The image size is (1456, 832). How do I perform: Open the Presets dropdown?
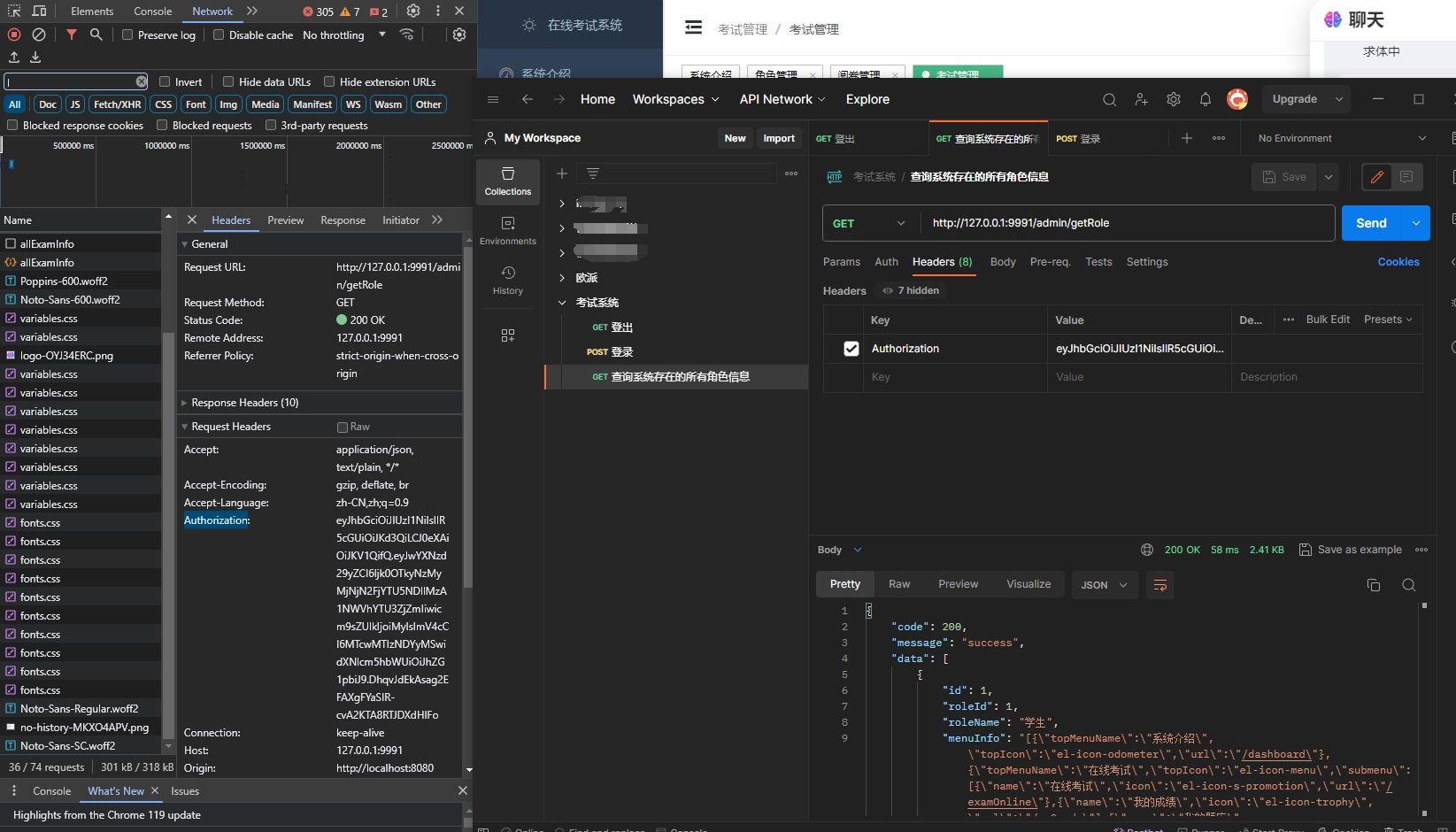point(1388,320)
